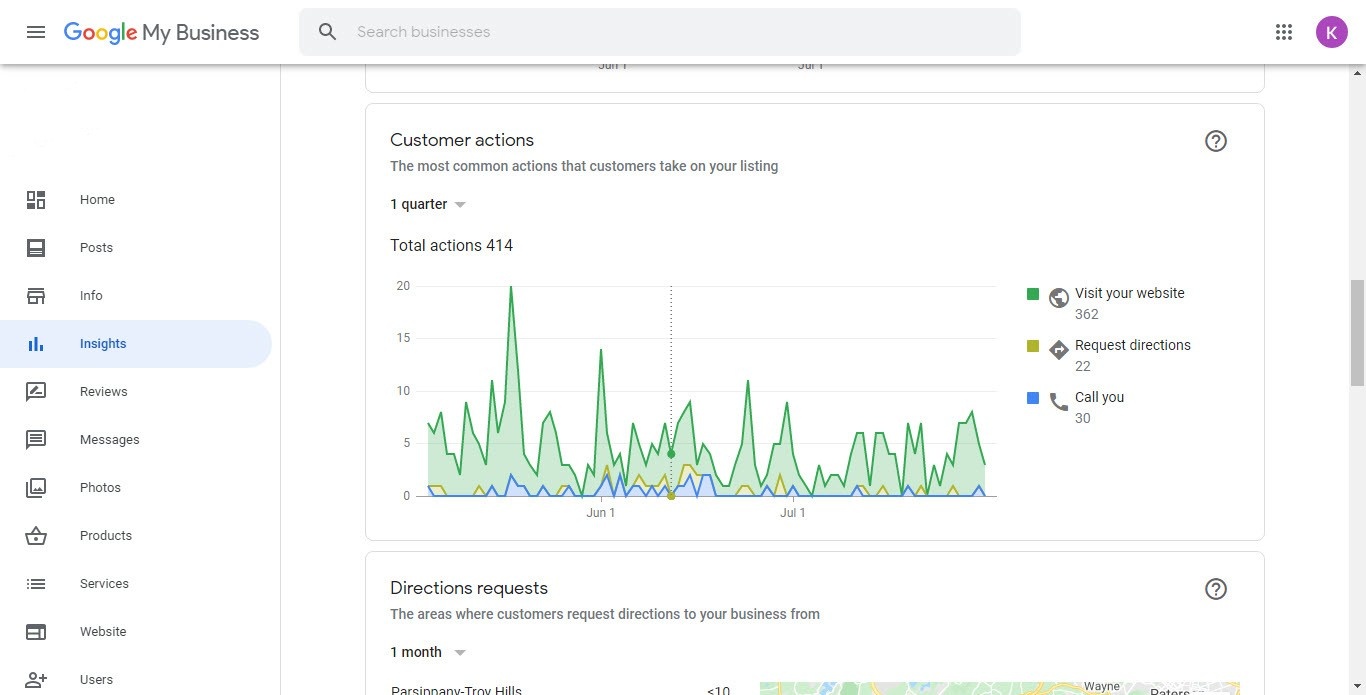Image resolution: width=1366 pixels, height=695 pixels.
Task: Click the search magnifier icon
Action: [328, 32]
